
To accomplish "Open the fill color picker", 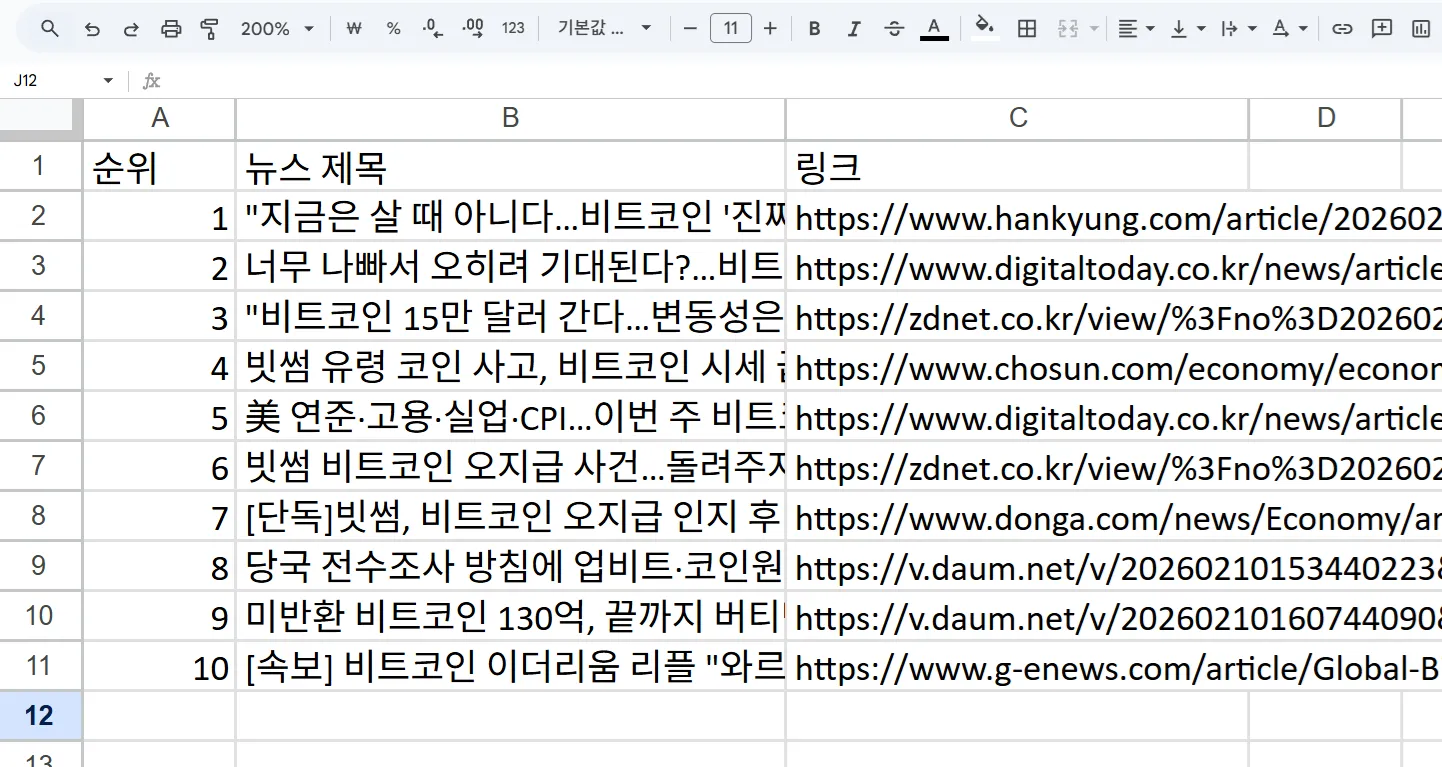I will [x=985, y=29].
